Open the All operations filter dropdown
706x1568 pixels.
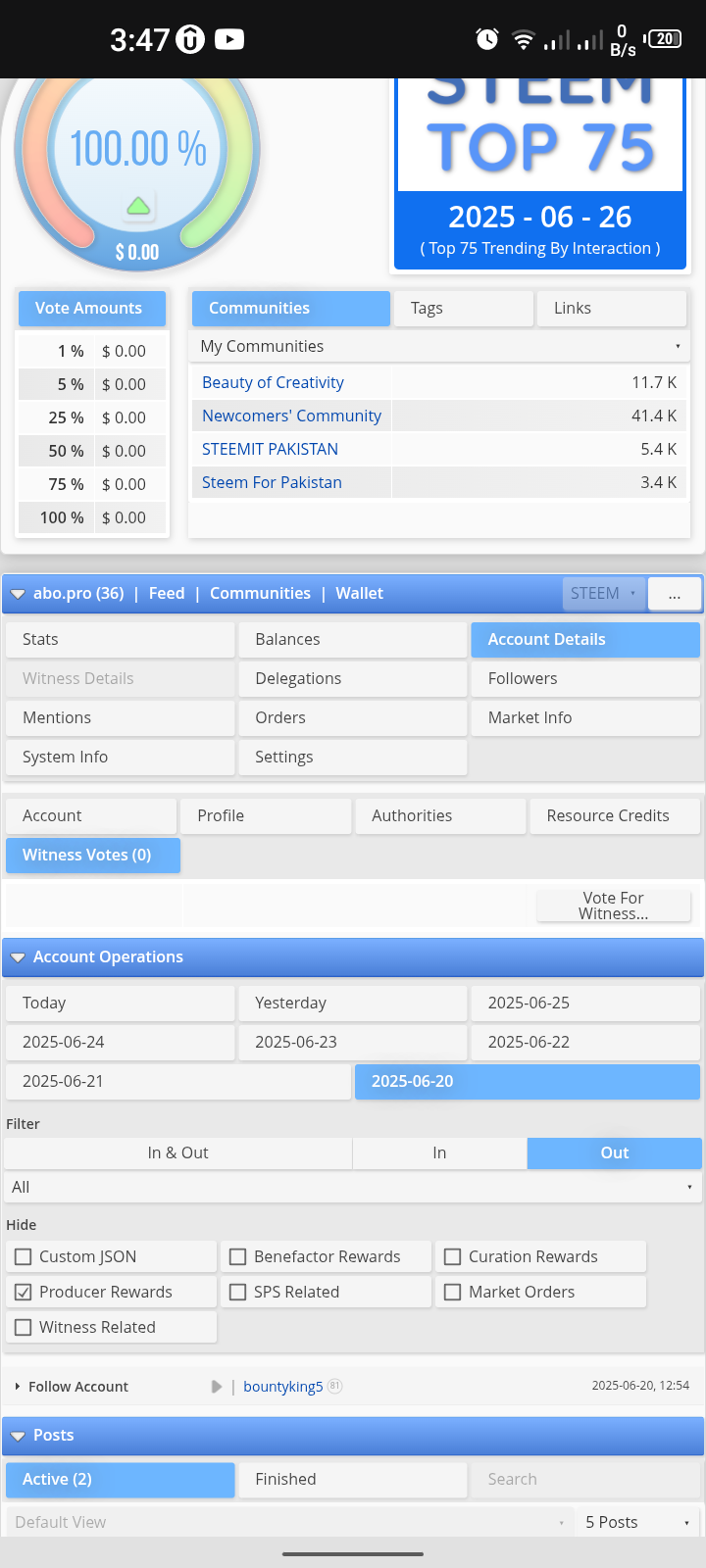pyautogui.click(x=353, y=1187)
